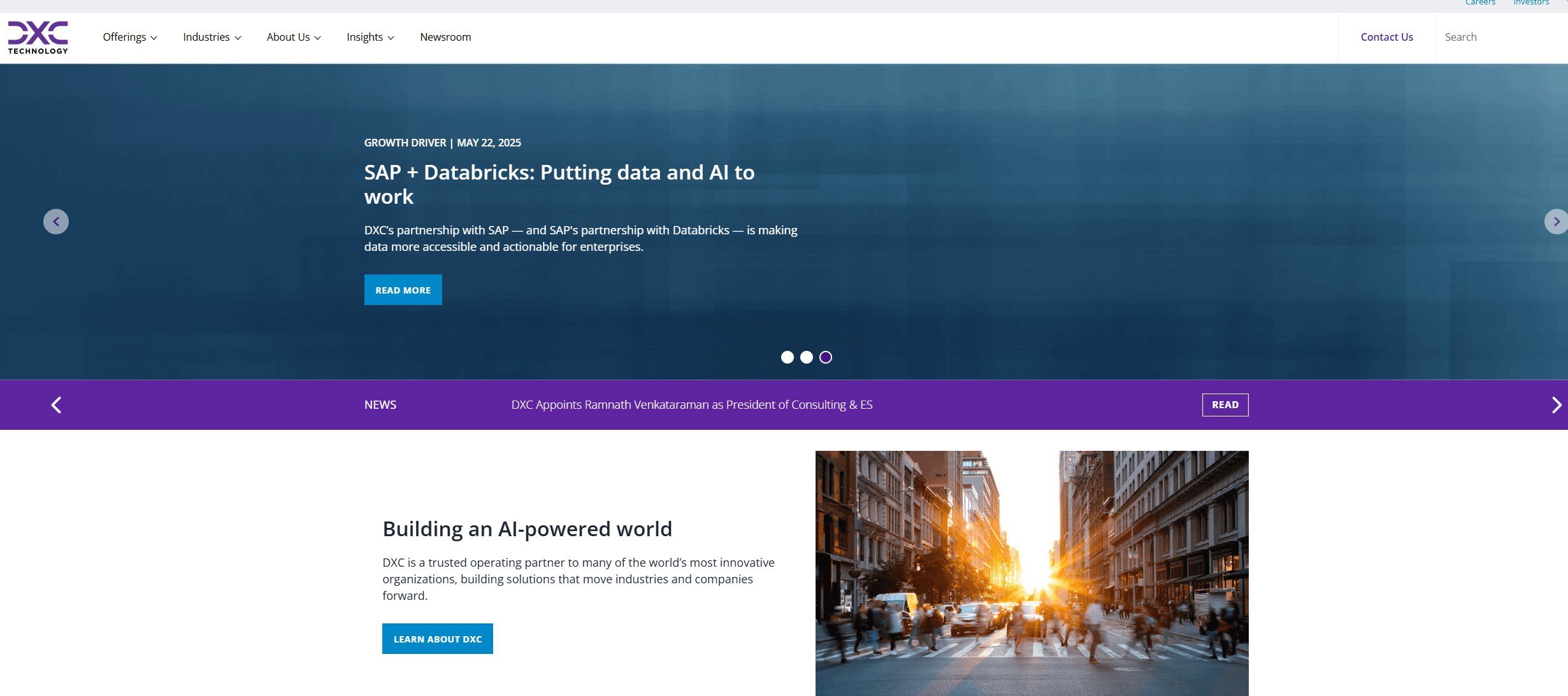Screen dimensions: 1568x696
Task: Click the 'GROWTH DRIVER | MAY 22, 2025' label
Action: (443, 143)
